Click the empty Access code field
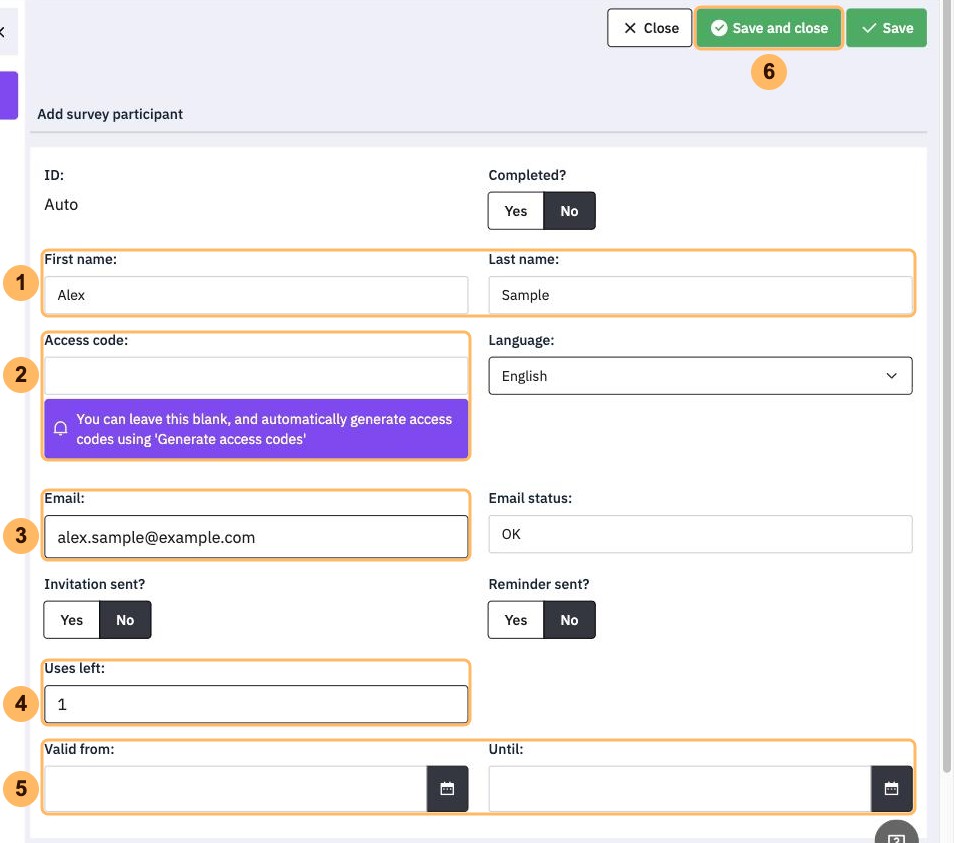The height and width of the screenshot is (843, 954). (256, 376)
